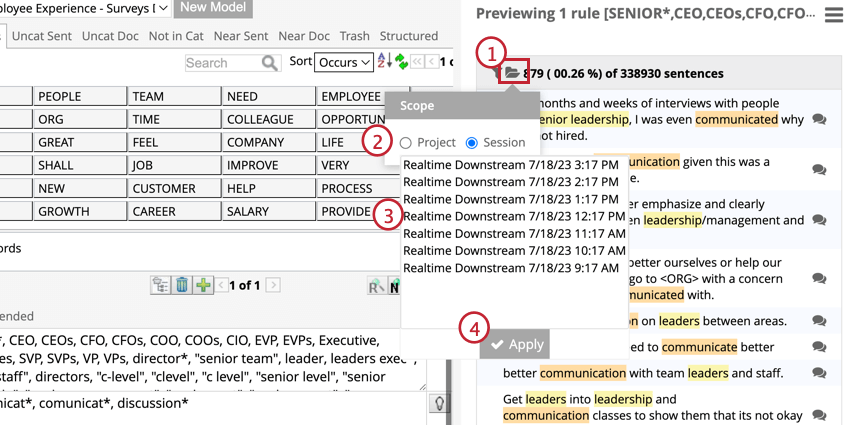The image size is (850, 425).
Task: Switch to the Near Sent tab
Action: click(240, 36)
